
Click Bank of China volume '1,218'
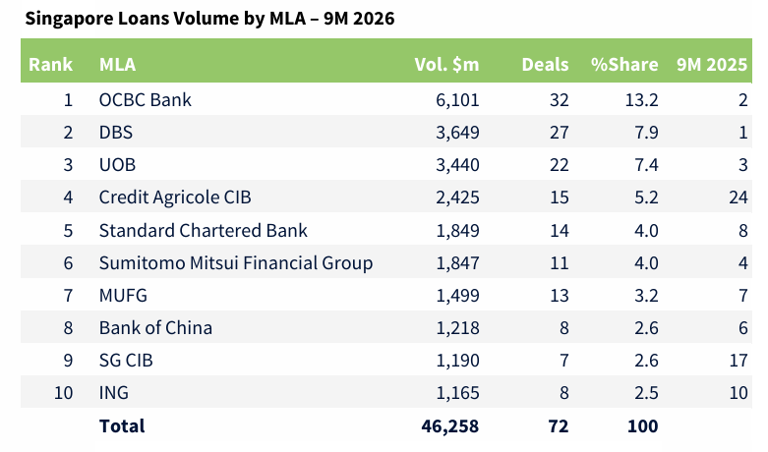[x=457, y=328]
